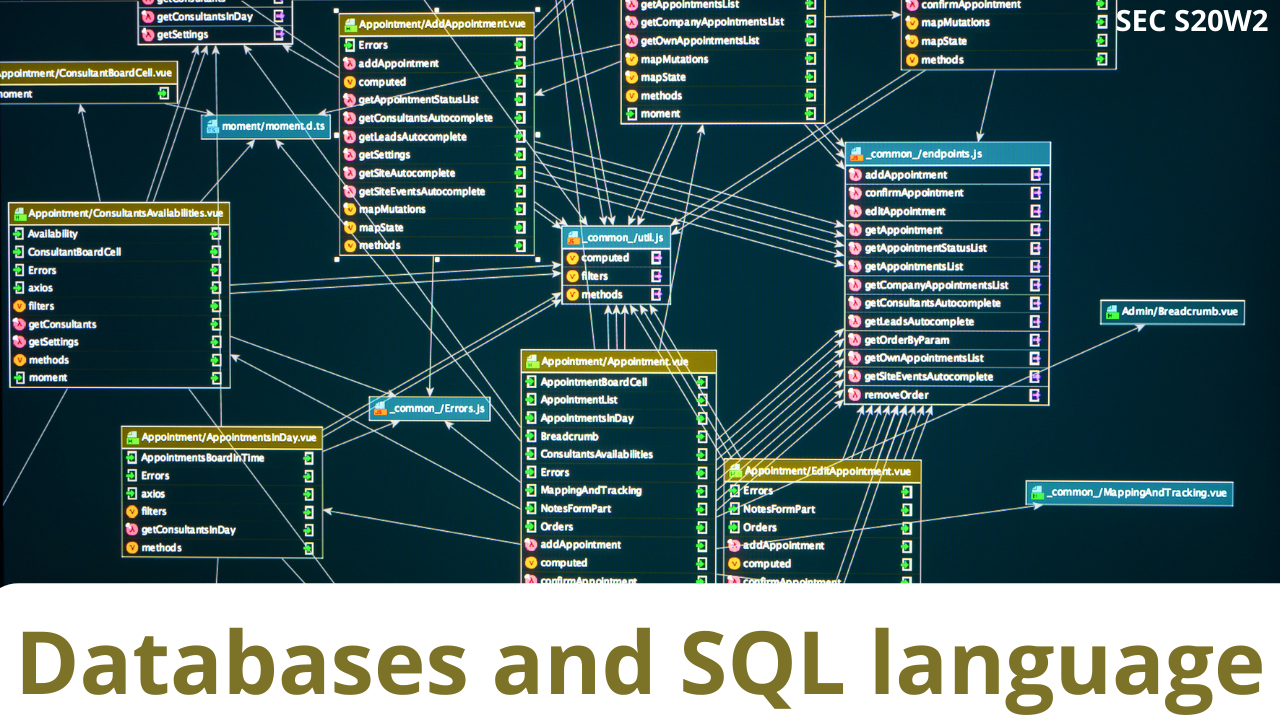The image size is (1280, 720).
Task: Click the file icon of Appointment/EditAppointment.vue header
Action: 734,471
